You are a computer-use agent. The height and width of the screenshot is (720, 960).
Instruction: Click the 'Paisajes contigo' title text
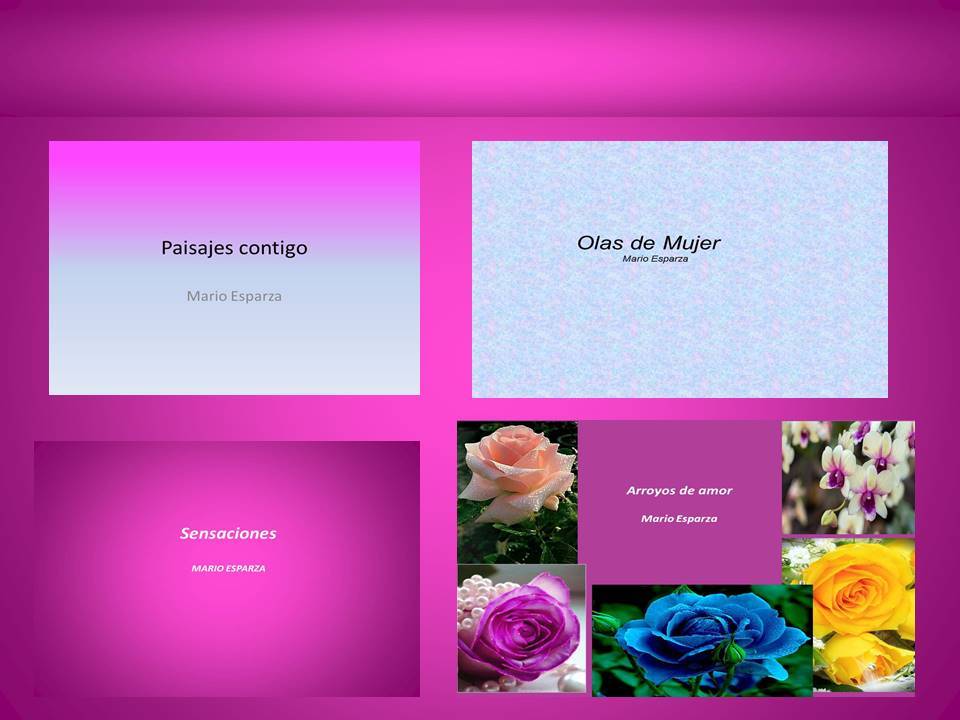pos(234,248)
